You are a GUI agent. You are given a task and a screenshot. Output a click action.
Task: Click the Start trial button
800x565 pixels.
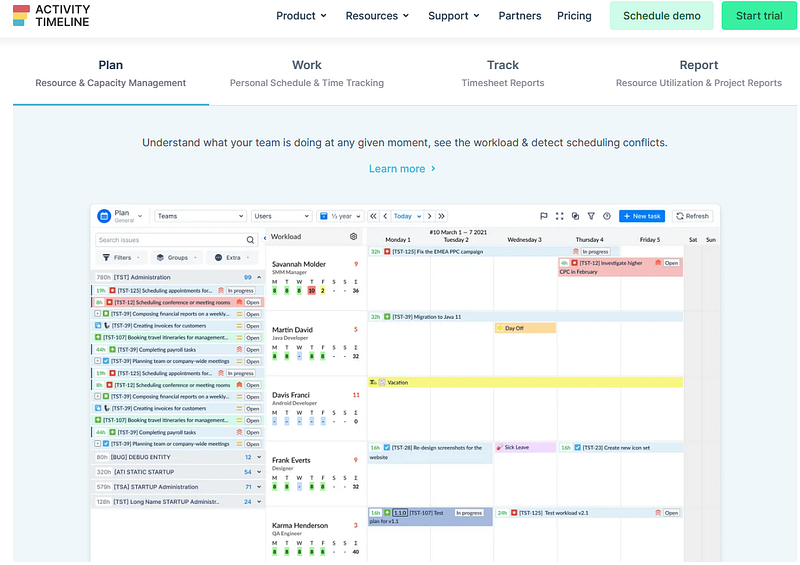click(x=759, y=16)
